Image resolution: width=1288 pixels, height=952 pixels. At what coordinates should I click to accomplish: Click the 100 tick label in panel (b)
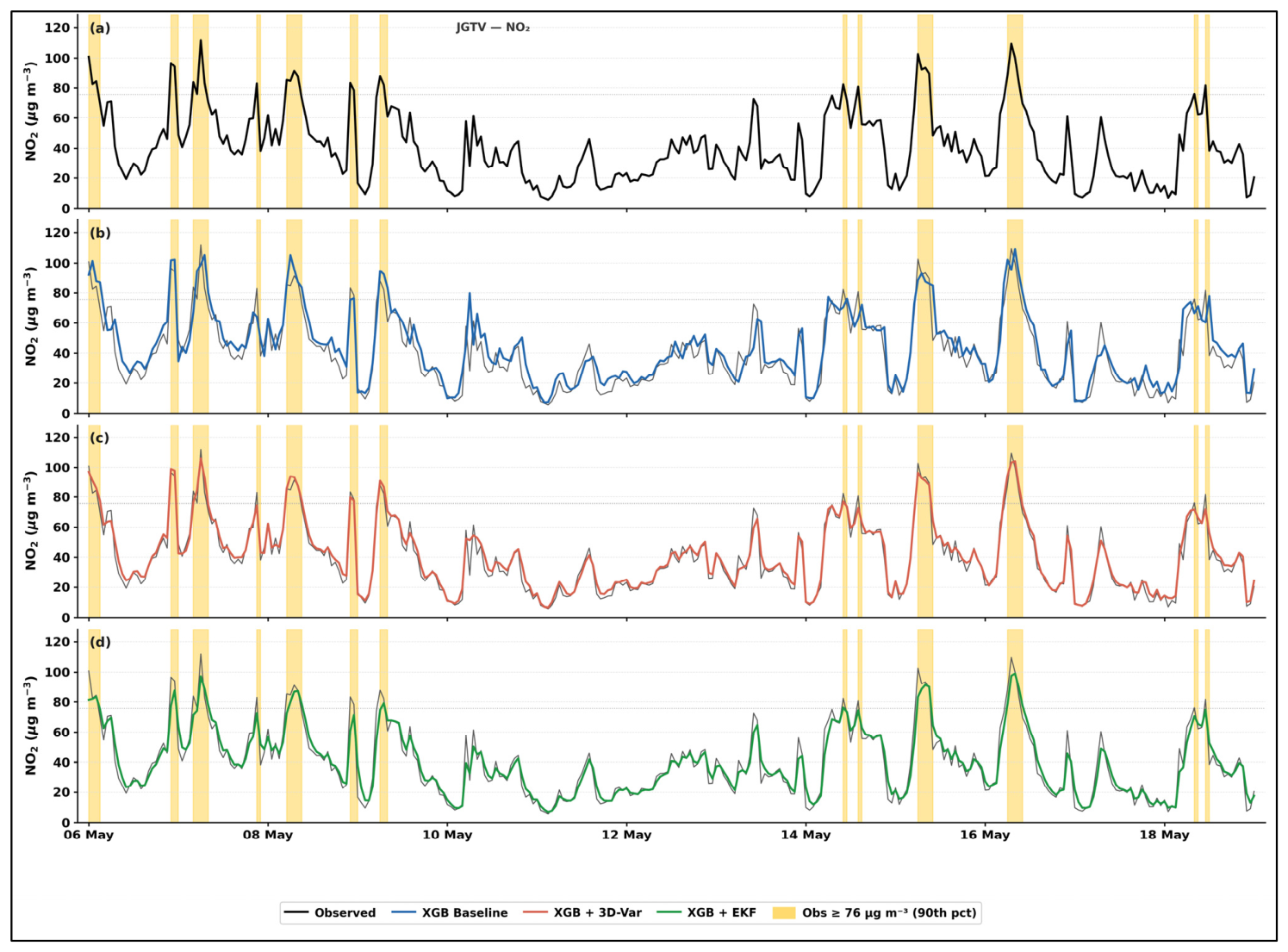(57, 263)
